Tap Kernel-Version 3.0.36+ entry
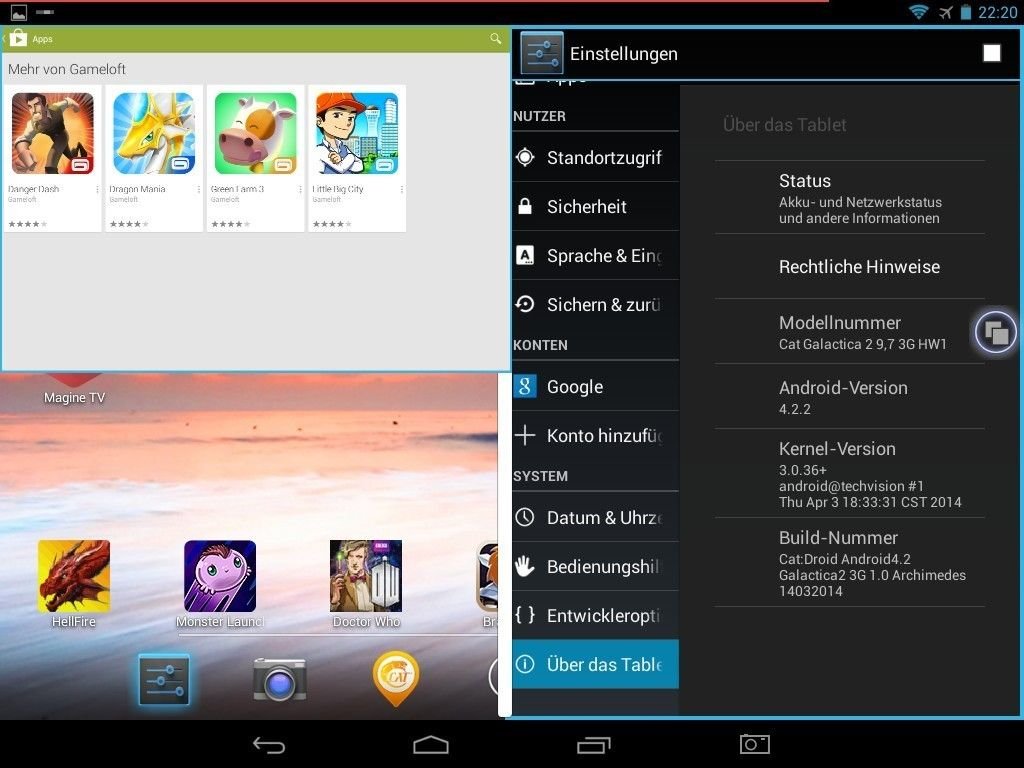1024x768 pixels. tap(850, 473)
